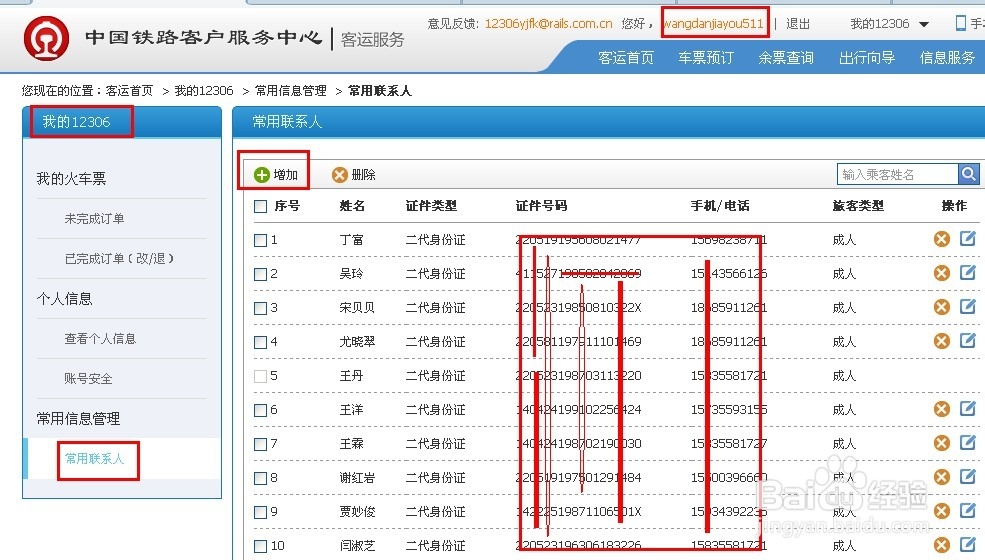Delete contact 贾妙俊 with the X icon
985x560 pixels.
pos(942,511)
